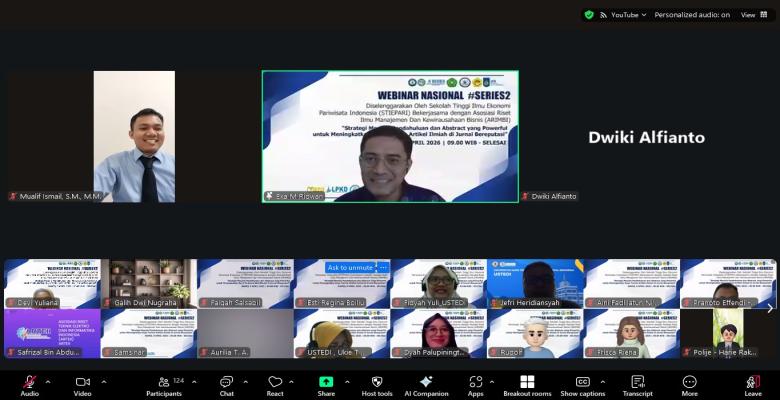Launch the AI Companion
780x400 pixels.
[x=426, y=385]
